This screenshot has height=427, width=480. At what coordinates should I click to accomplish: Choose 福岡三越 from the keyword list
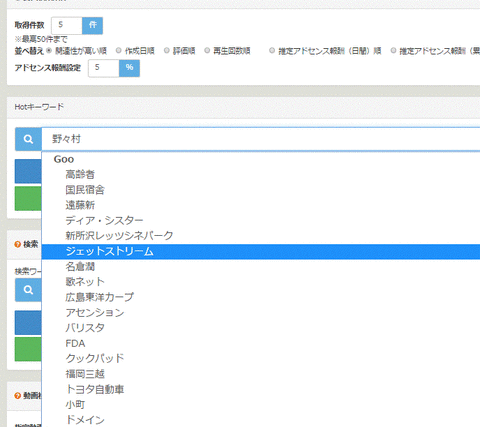point(261,374)
